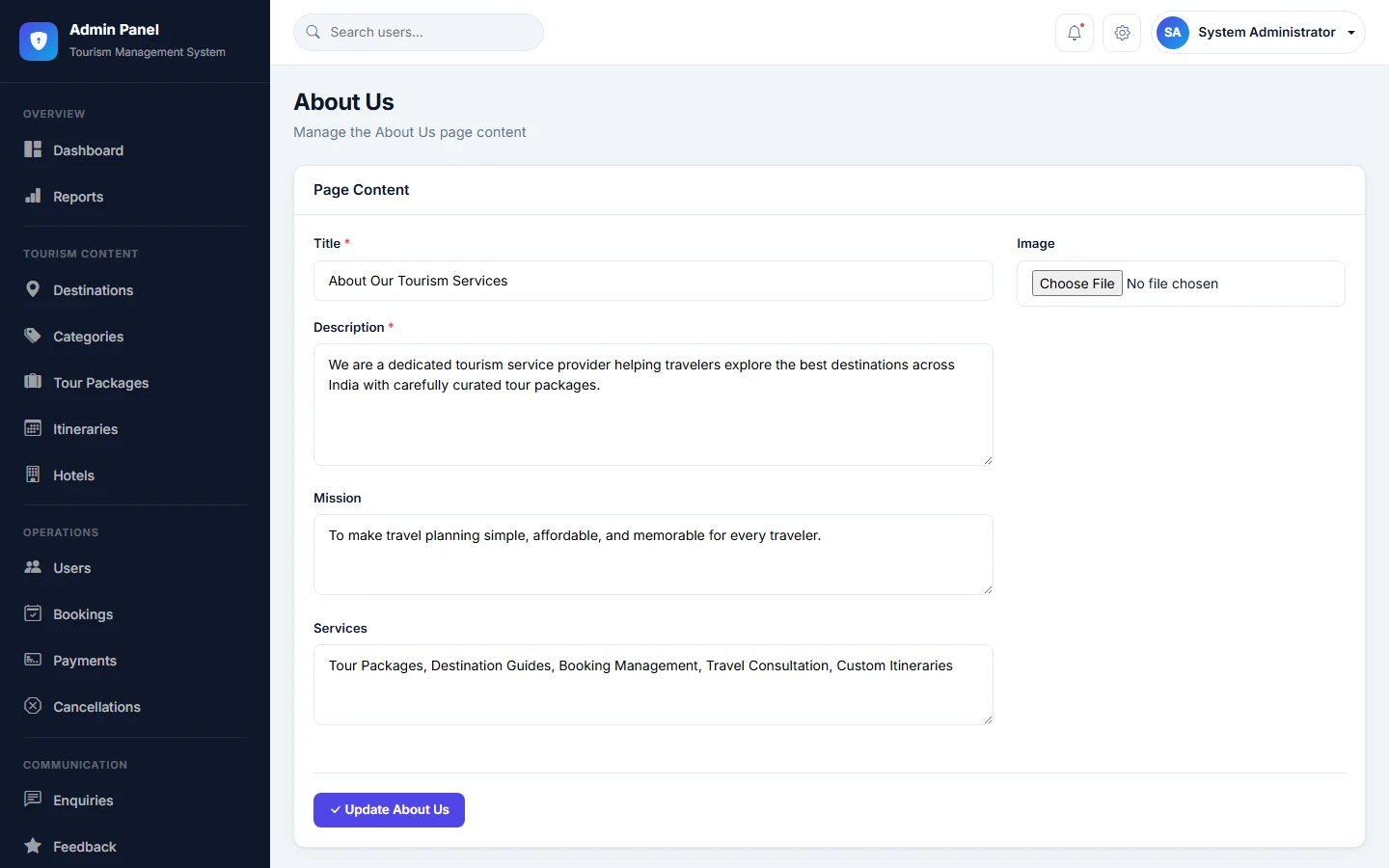Click the Title input field
Screen dimensions: 1389x868
click(x=653, y=281)
